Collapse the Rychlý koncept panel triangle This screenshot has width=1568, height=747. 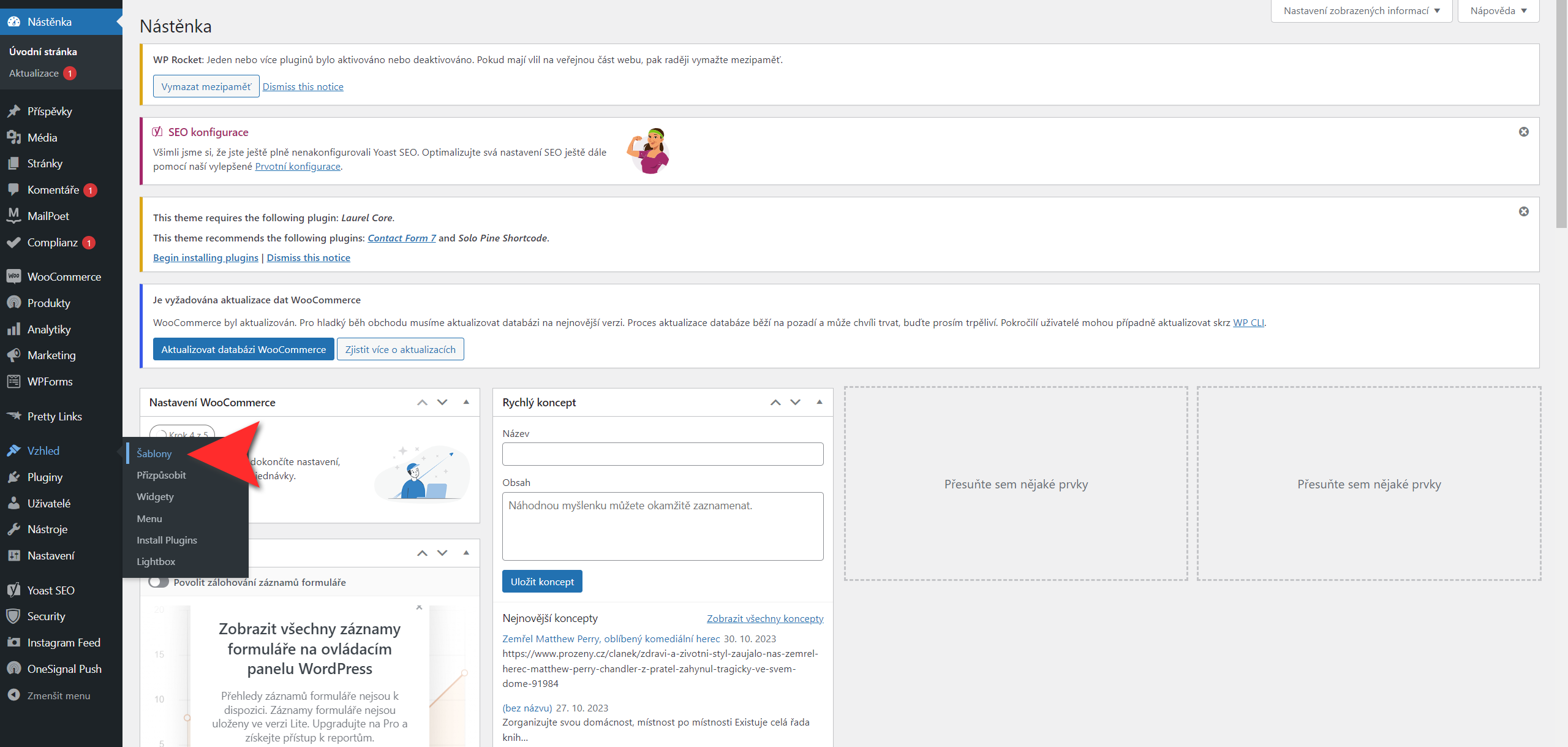click(x=819, y=402)
